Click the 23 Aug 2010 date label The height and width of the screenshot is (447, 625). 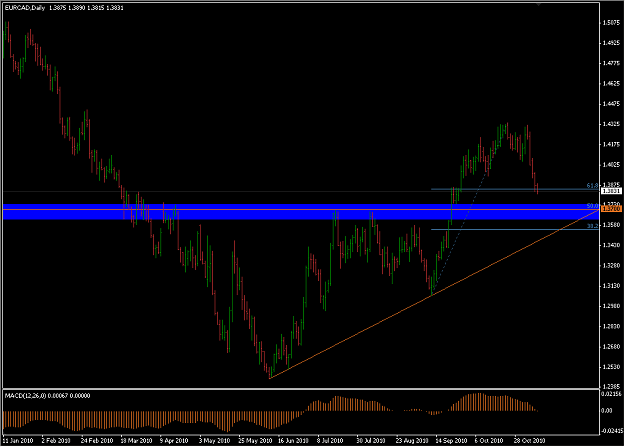tap(412, 441)
